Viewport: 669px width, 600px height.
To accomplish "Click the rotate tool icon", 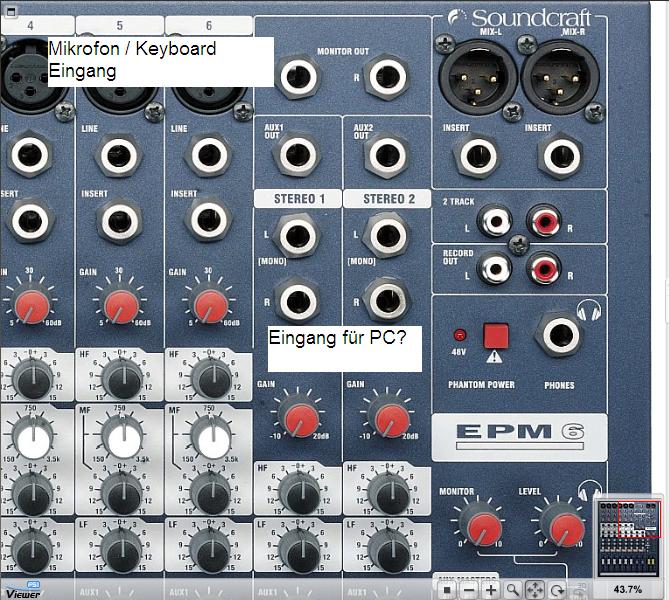I will [557, 590].
